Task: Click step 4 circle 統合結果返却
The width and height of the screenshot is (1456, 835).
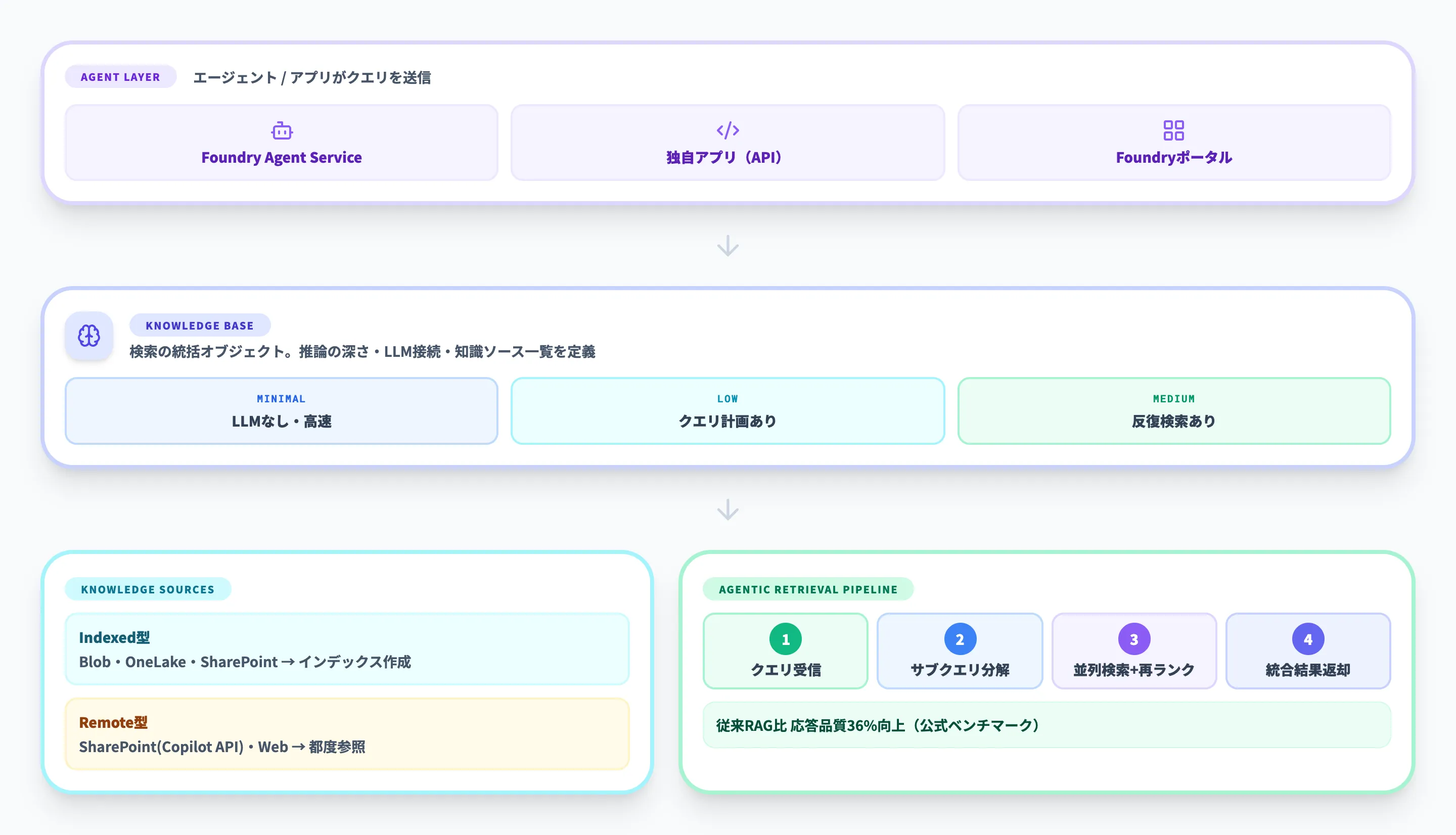Action: tap(1308, 638)
